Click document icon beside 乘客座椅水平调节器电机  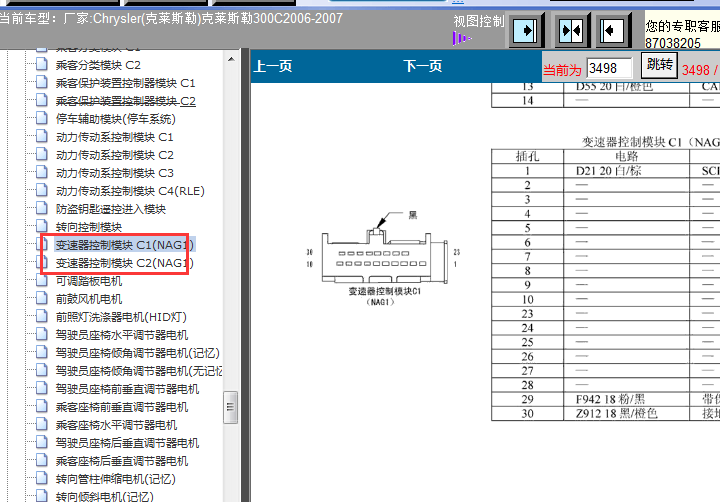(x=41, y=424)
